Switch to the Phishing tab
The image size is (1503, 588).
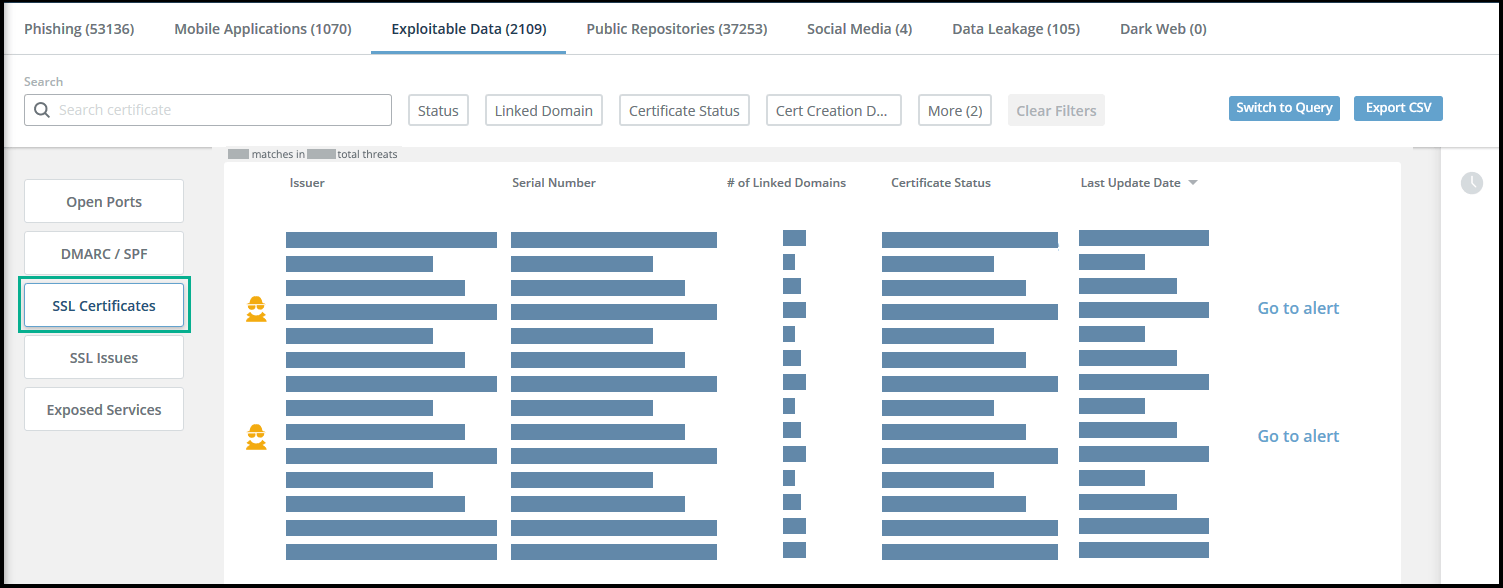point(79,29)
